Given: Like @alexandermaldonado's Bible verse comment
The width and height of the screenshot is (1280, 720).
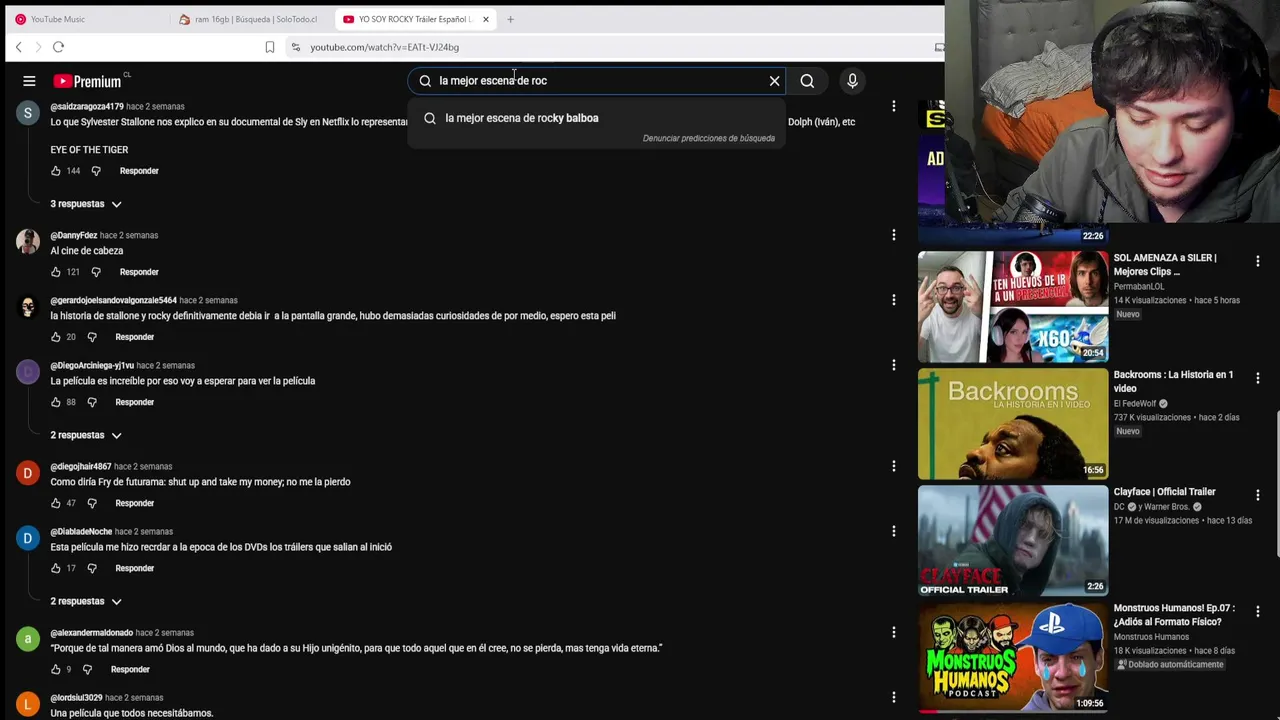Looking at the screenshot, I should (x=56, y=669).
